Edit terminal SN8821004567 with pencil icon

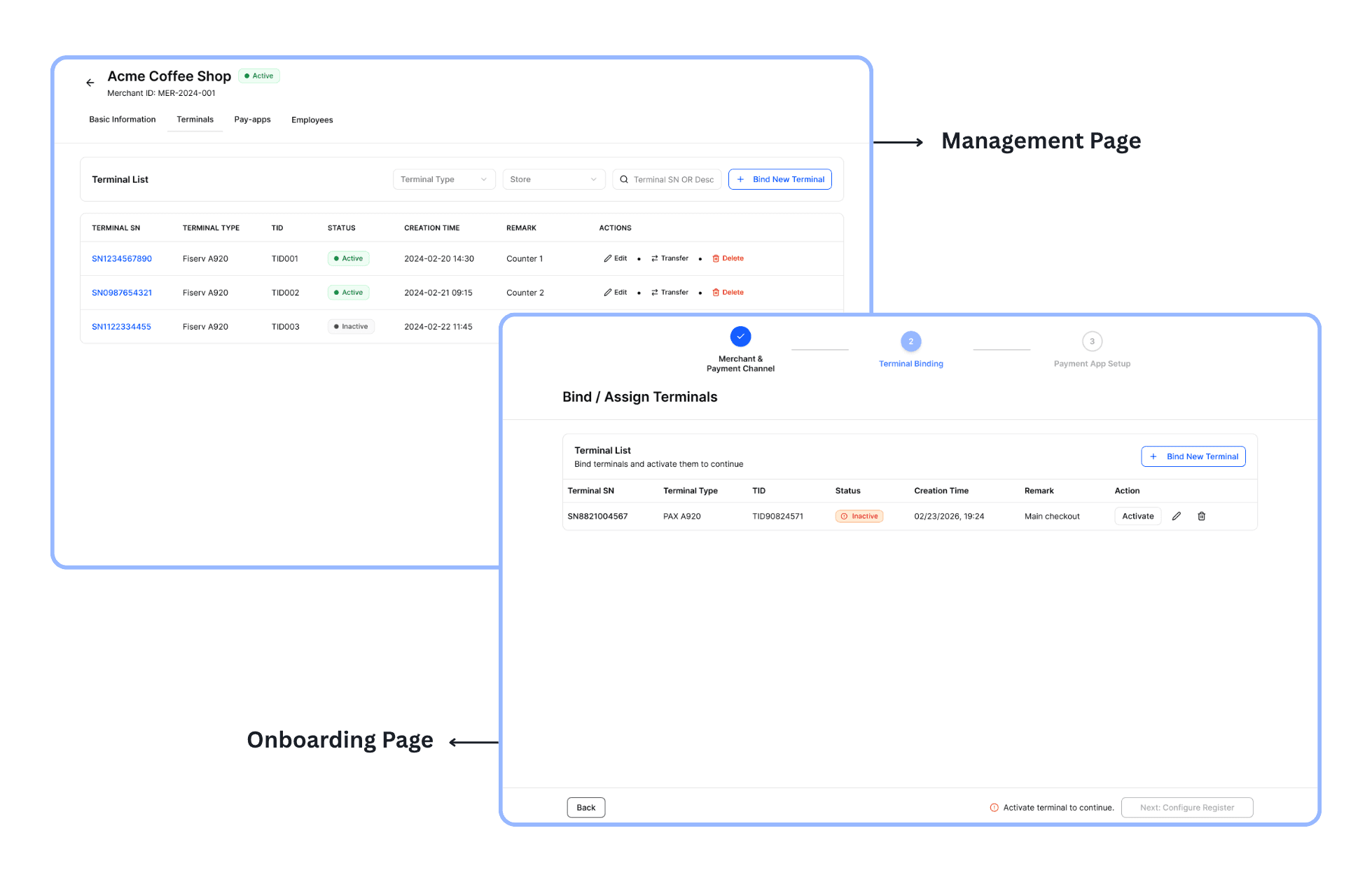(1177, 517)
